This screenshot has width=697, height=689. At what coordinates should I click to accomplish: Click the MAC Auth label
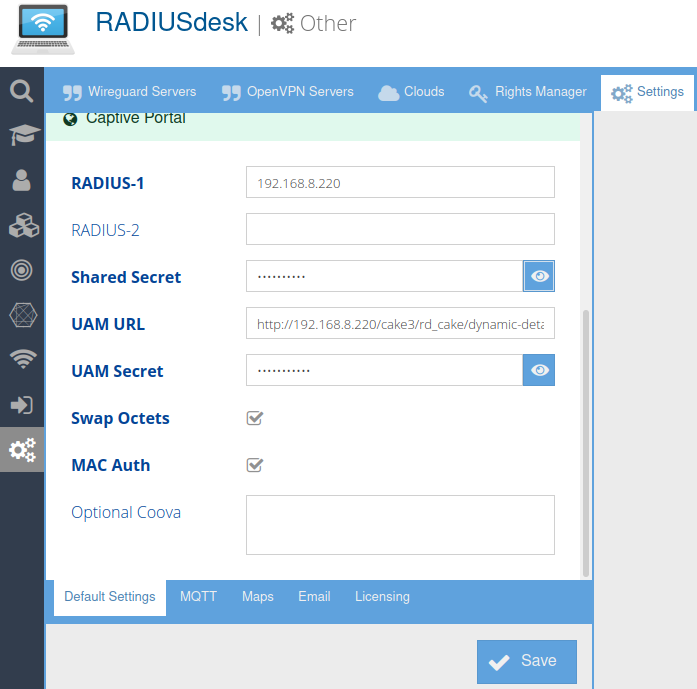click(111, 465)
